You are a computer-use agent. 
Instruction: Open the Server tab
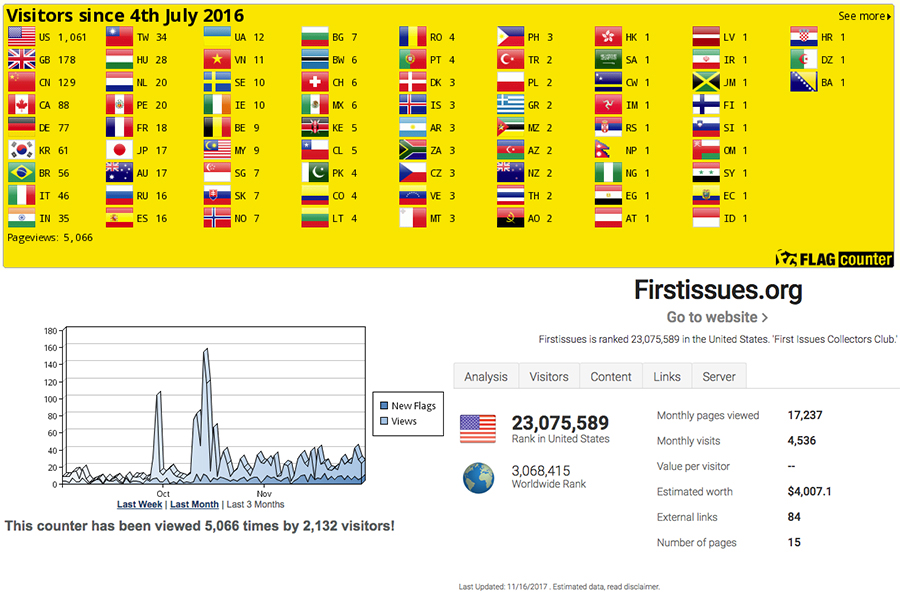[x=719, y=377]
